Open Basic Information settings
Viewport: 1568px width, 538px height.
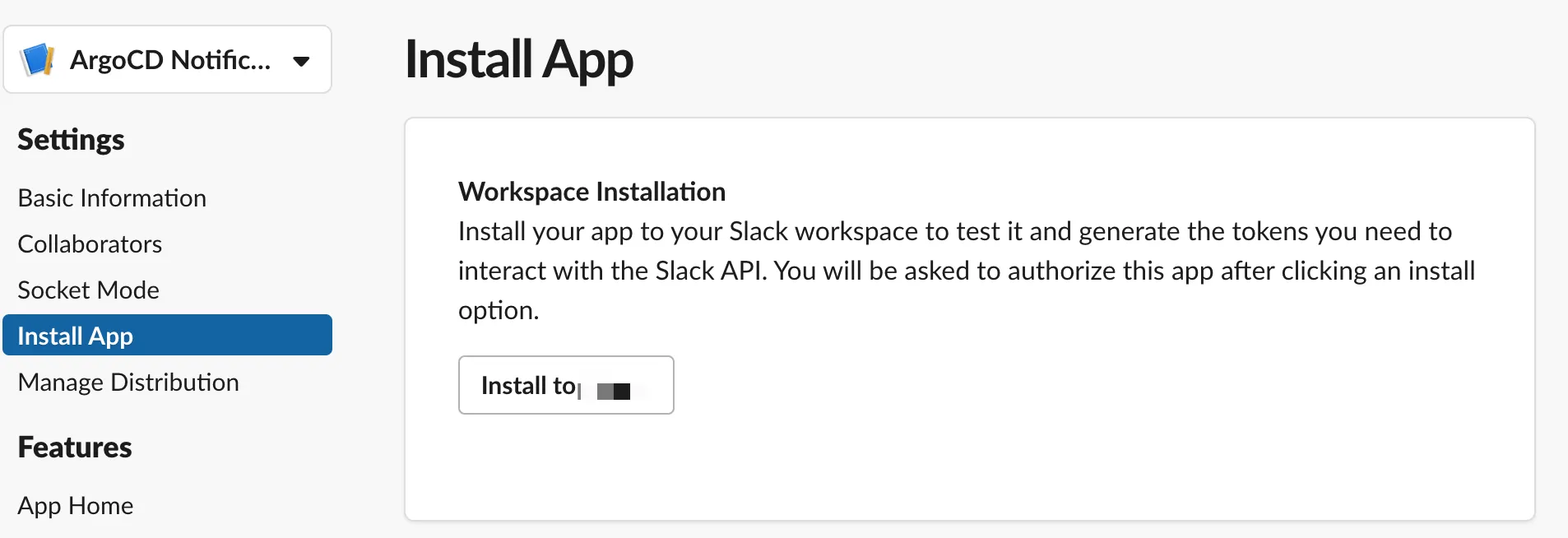coord(112,198)
